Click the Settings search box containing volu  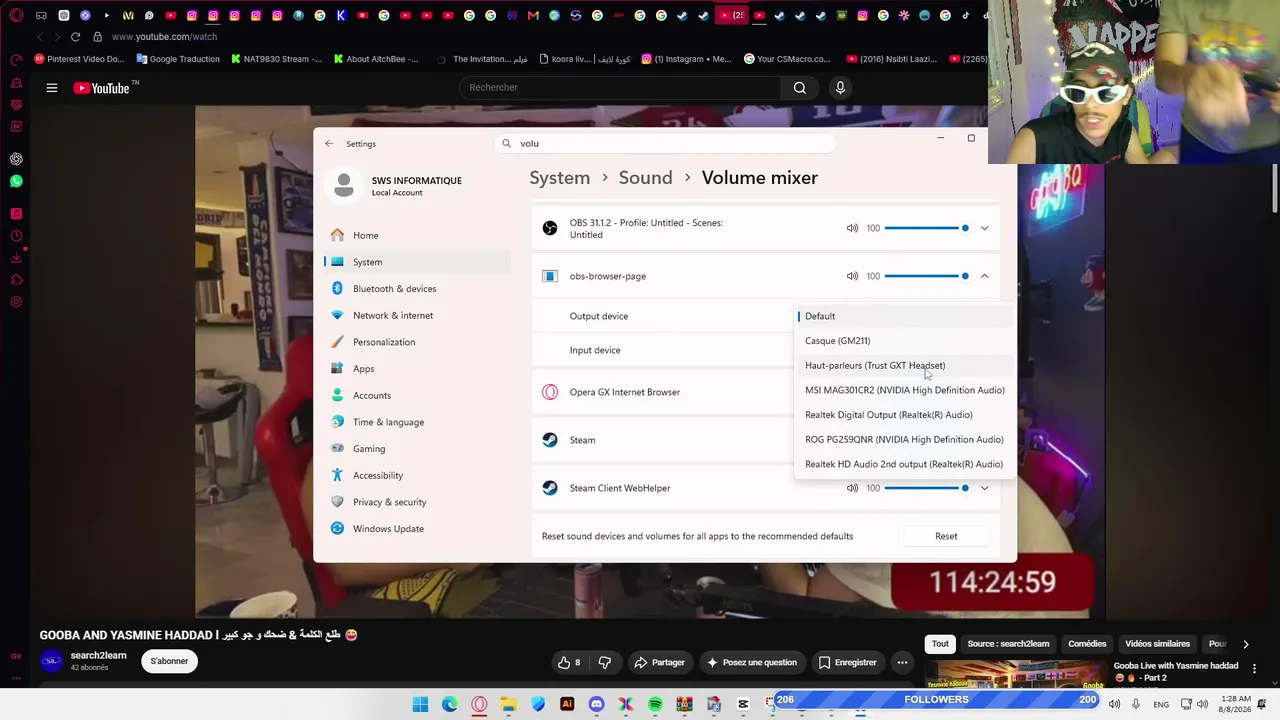tap(665, 144)
